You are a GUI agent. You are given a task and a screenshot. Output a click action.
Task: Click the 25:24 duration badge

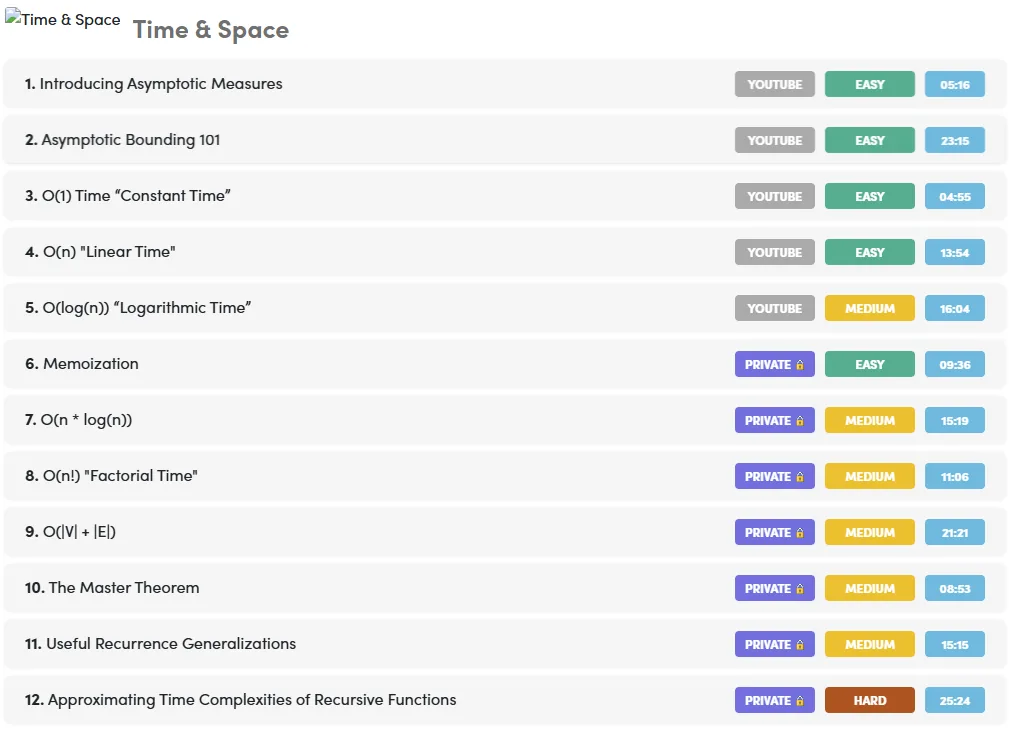coord(954,700)
